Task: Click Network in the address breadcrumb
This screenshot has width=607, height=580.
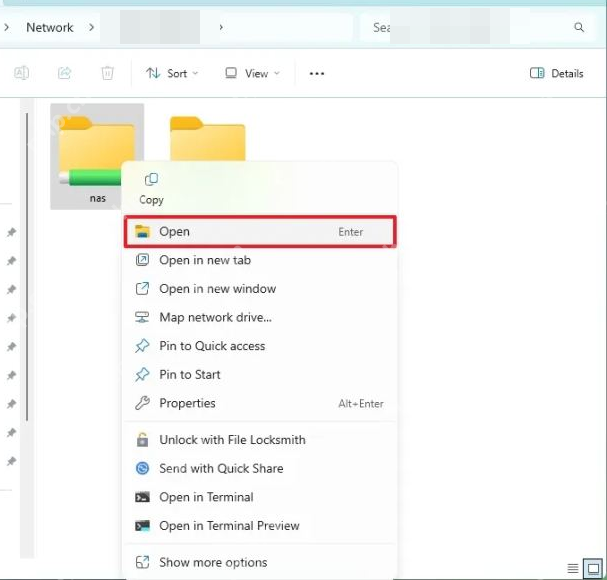Action: [x=50, y=27]
